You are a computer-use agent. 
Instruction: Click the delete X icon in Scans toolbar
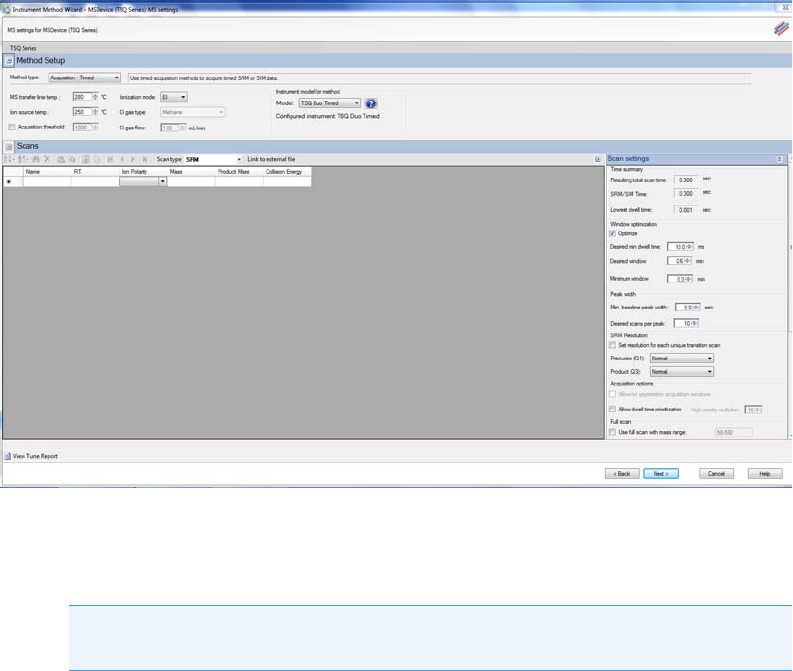pos(47,159)
